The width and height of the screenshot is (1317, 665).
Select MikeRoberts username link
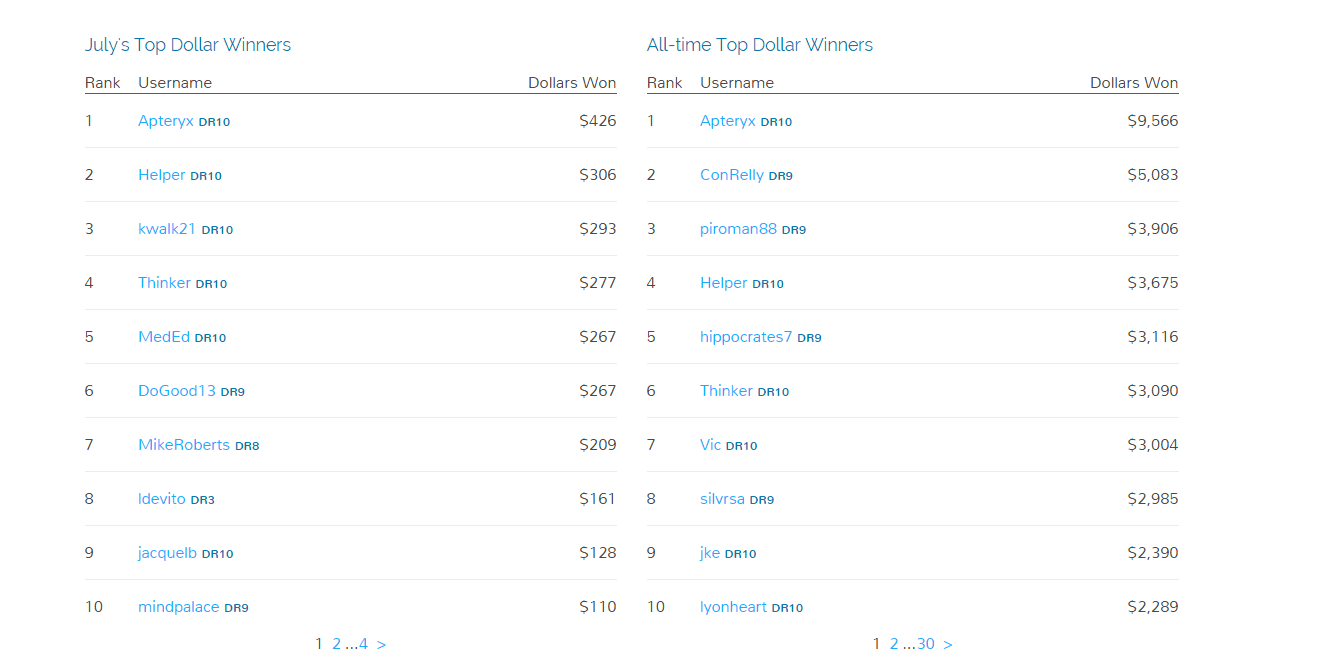click(x=184, y=445)
